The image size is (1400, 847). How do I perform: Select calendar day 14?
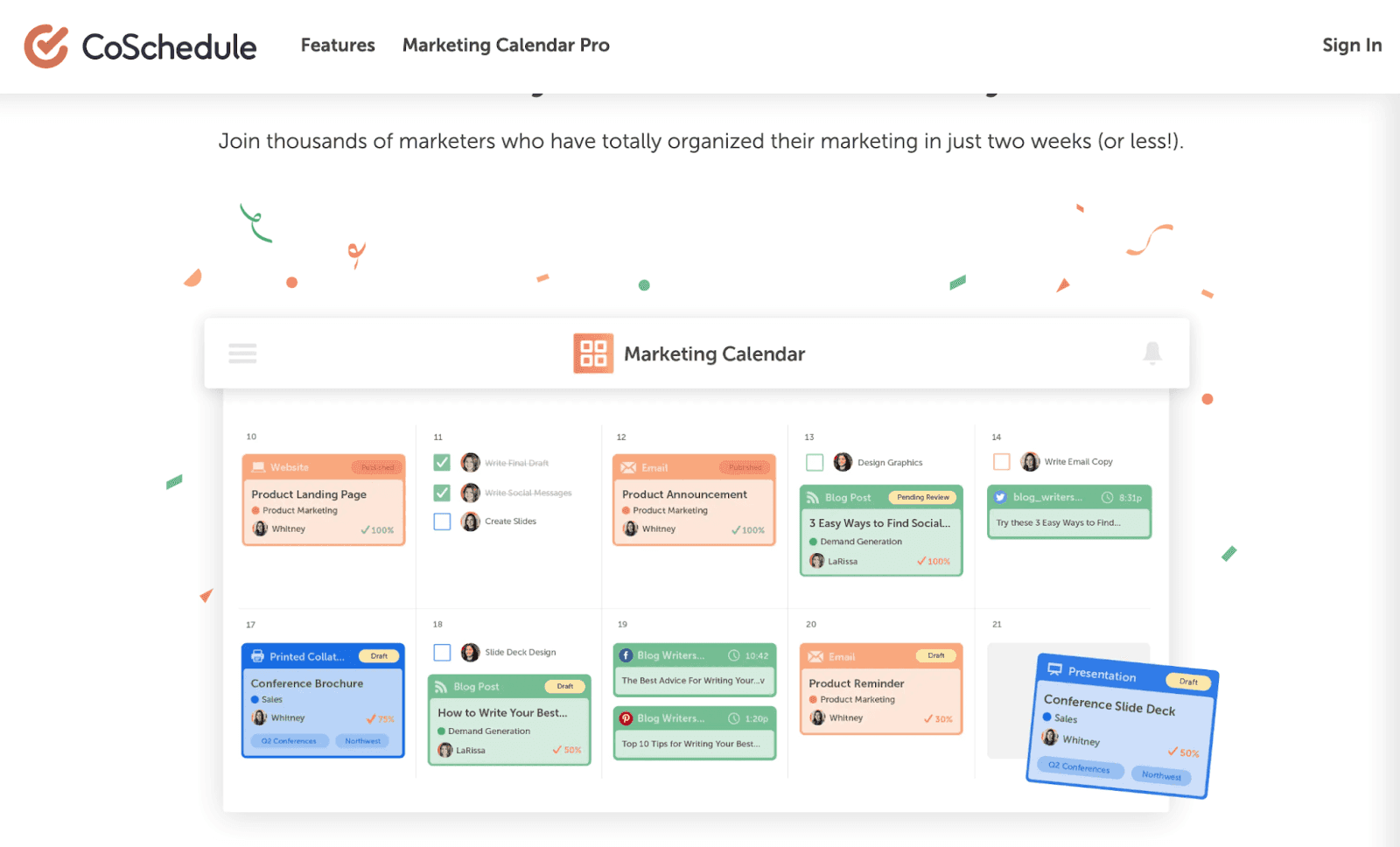(996, 437)
